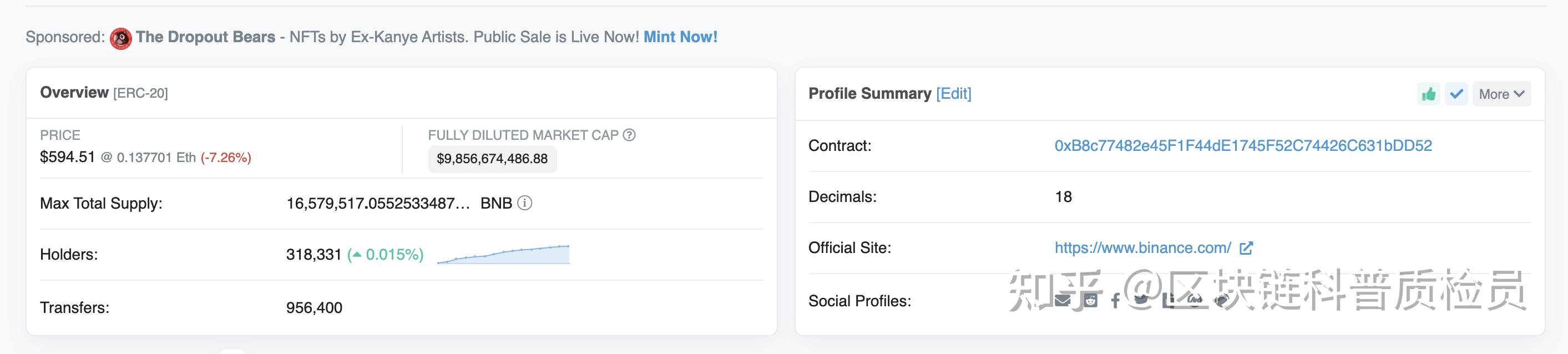The width and height of the screenshot is (1568, 354).
Task: Open the BNB contract address link
Action: tap(1243, 146)
